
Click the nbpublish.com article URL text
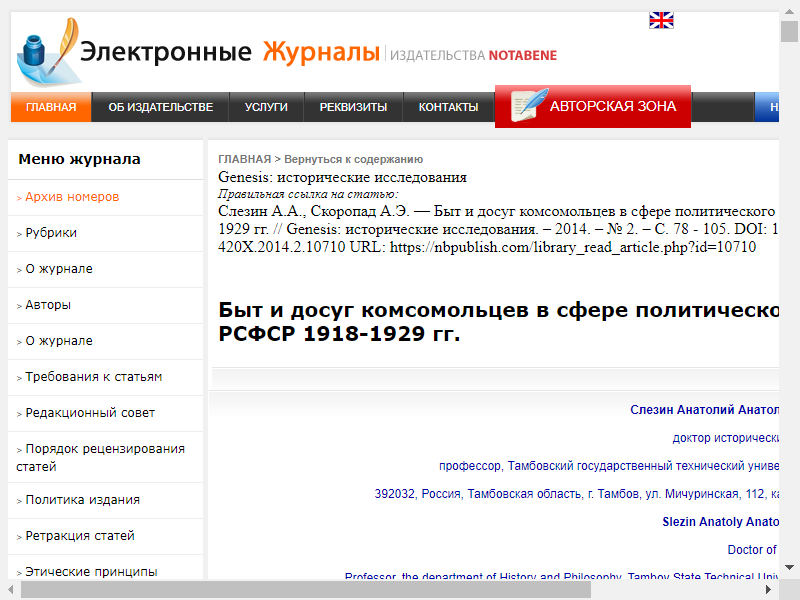(x=573, y=247)
